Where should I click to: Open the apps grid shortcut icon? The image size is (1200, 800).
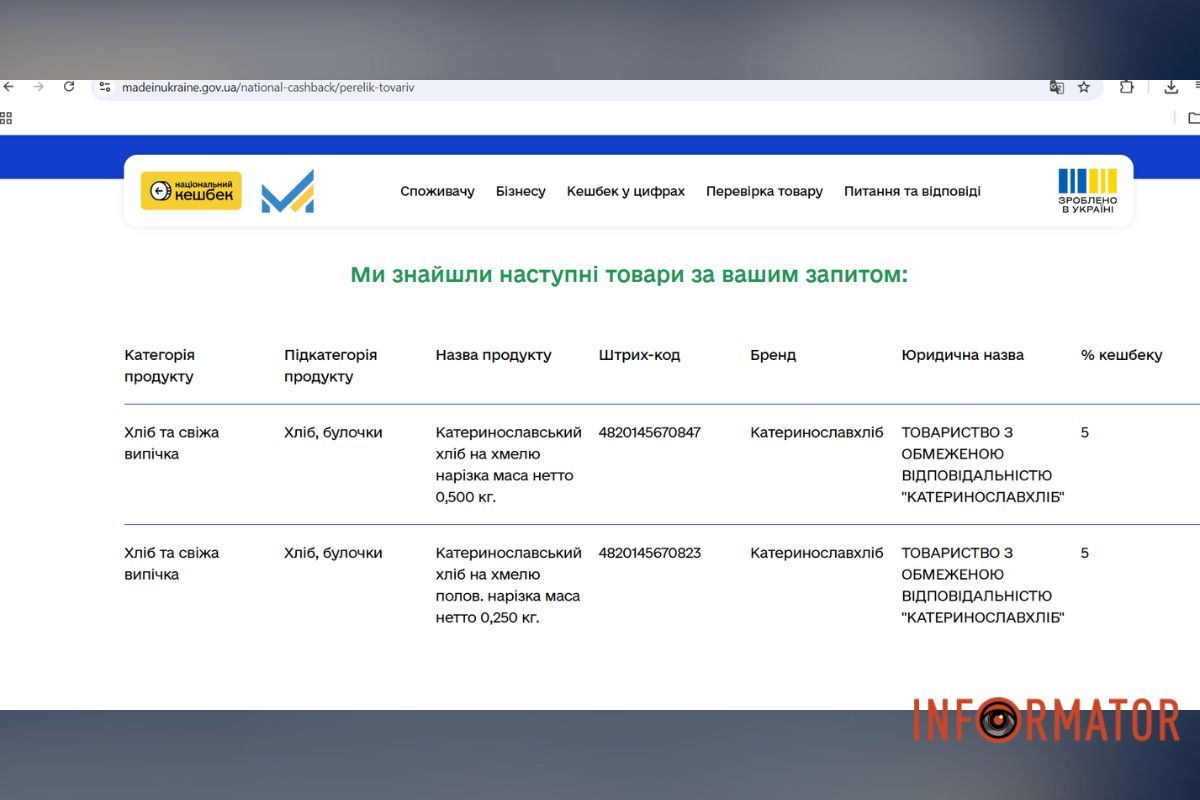coord(6,118)
